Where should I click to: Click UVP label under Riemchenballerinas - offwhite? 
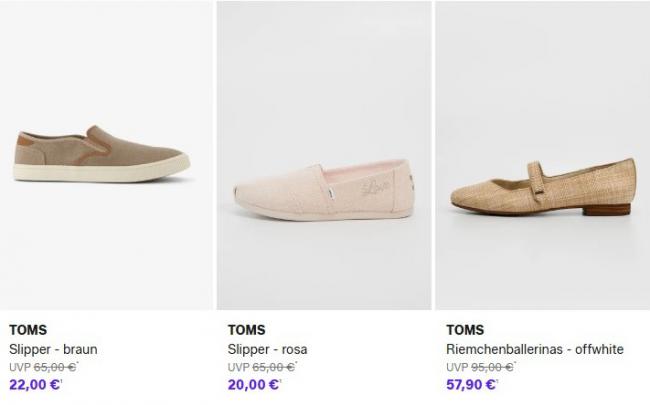456,367
